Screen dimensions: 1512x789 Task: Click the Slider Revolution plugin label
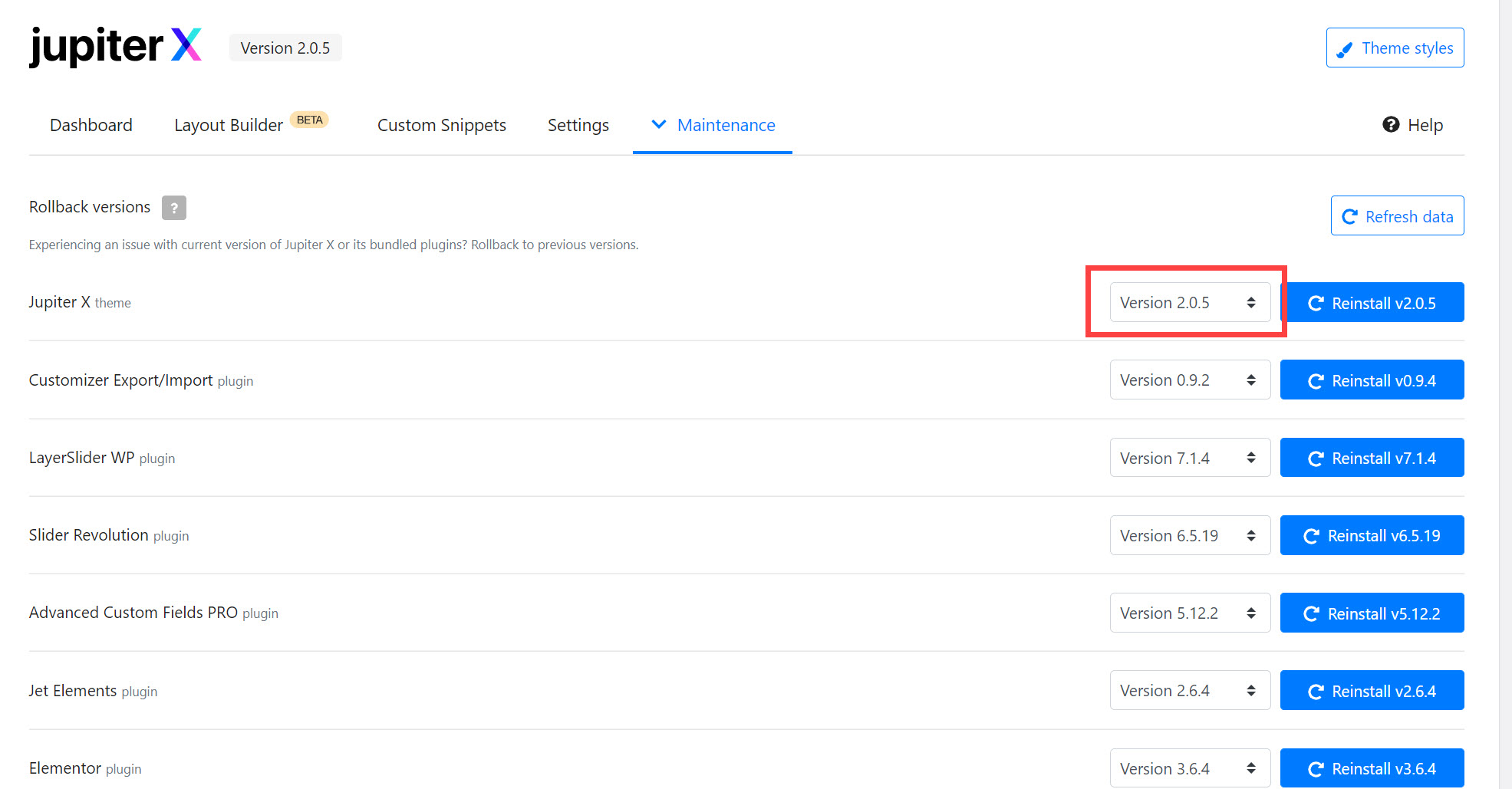click(109, 535)
